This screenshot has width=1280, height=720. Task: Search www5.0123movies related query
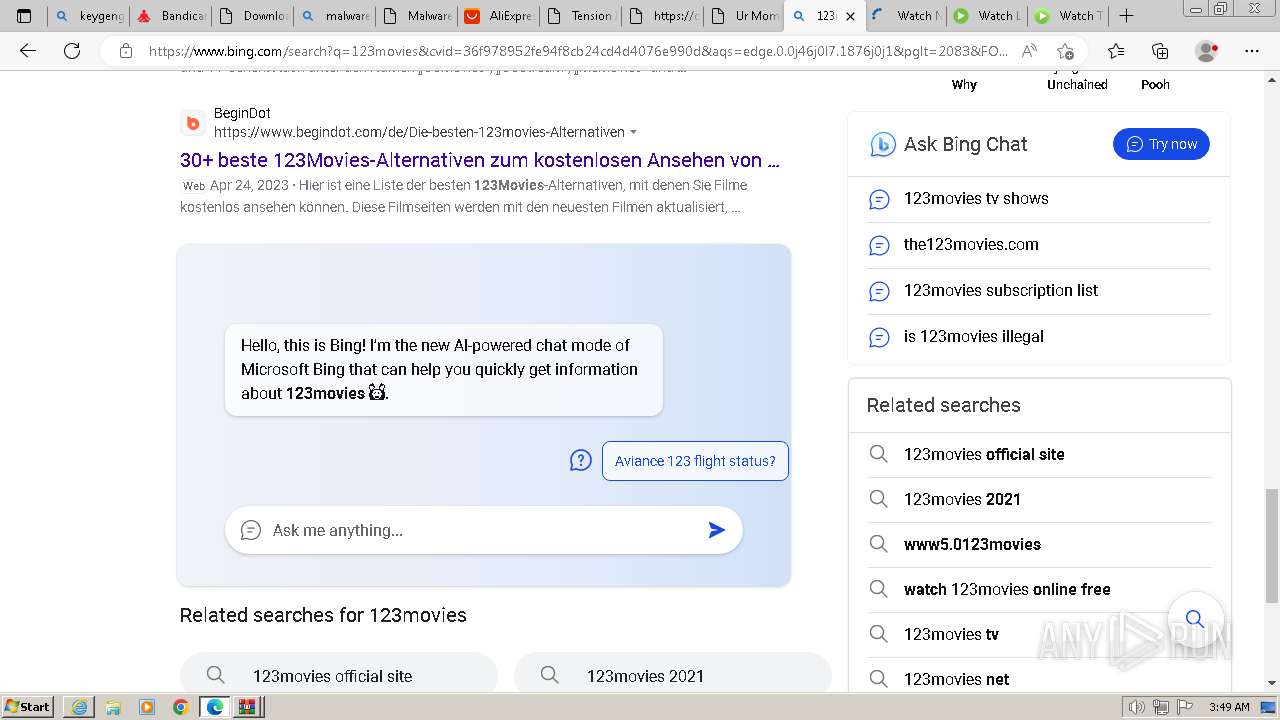[x=1039, y=544]
